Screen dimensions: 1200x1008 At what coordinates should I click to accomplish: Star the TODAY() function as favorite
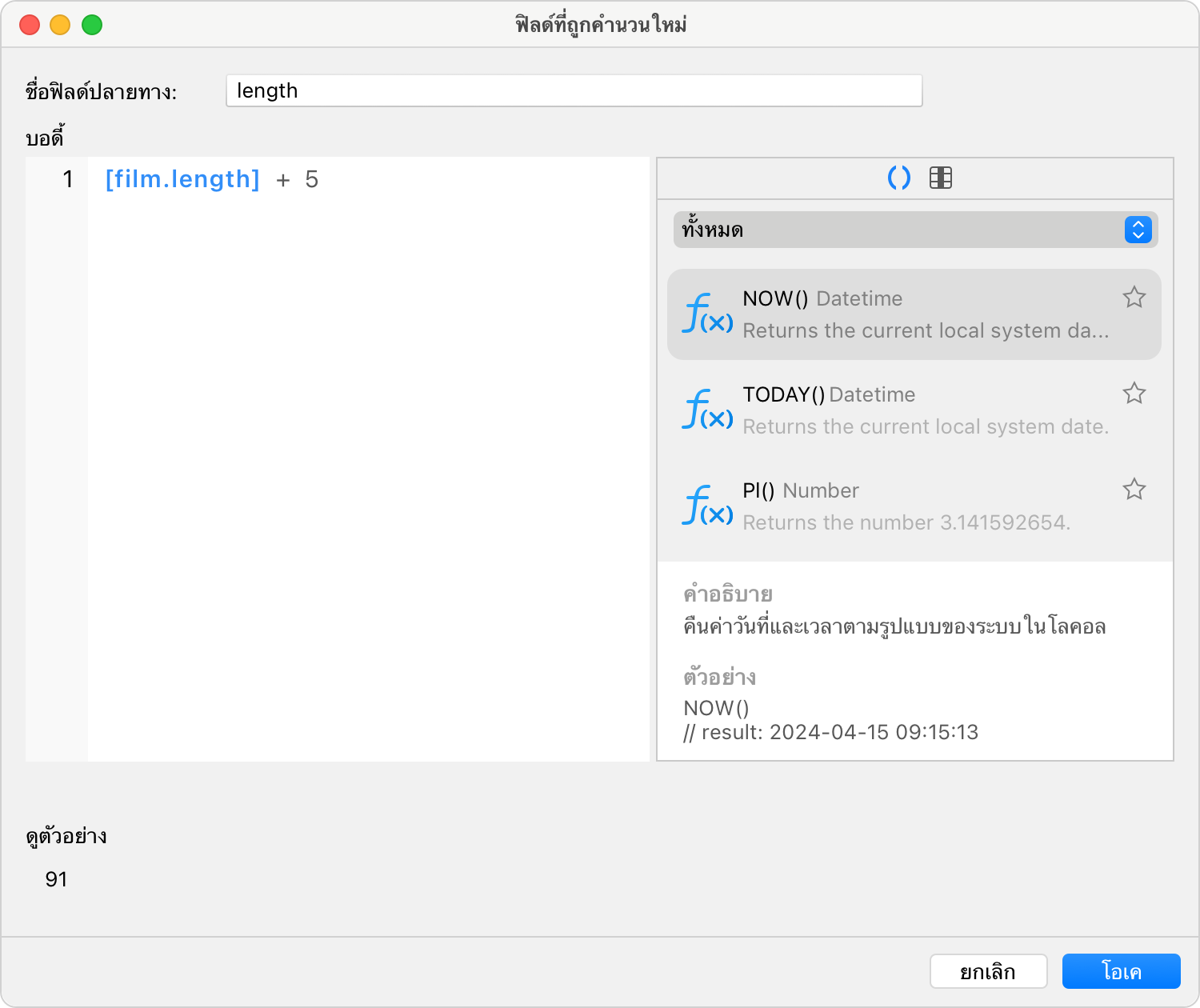coord(1134,394)
